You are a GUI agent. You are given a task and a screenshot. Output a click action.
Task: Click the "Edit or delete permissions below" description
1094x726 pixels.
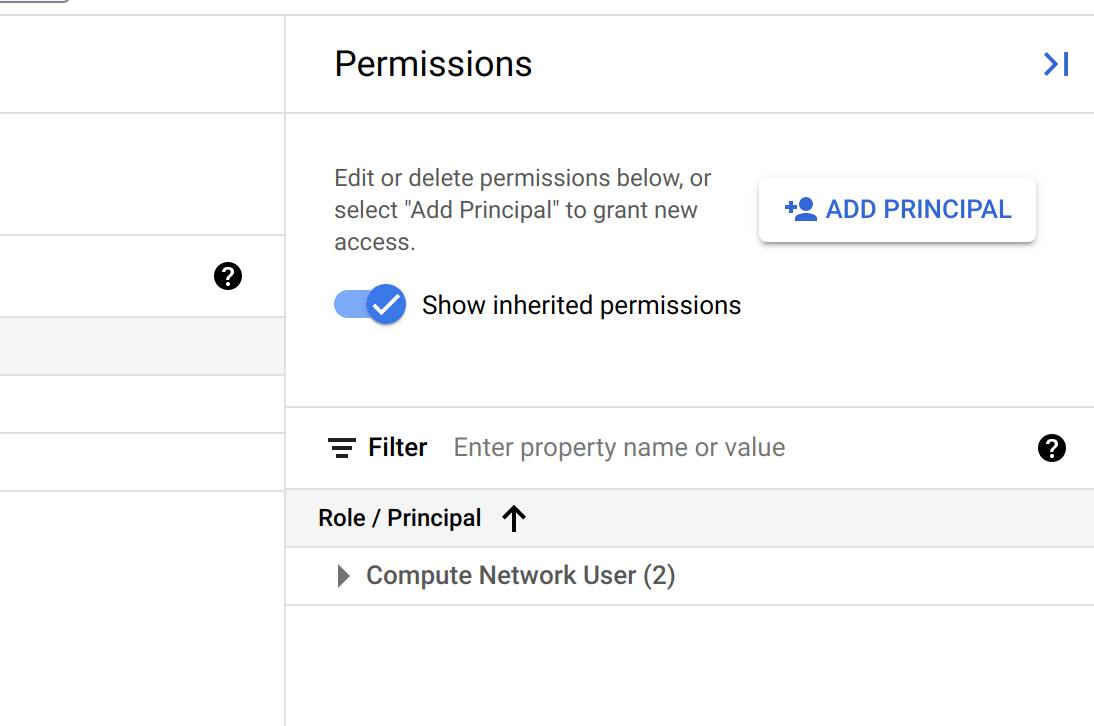[523, 209]
